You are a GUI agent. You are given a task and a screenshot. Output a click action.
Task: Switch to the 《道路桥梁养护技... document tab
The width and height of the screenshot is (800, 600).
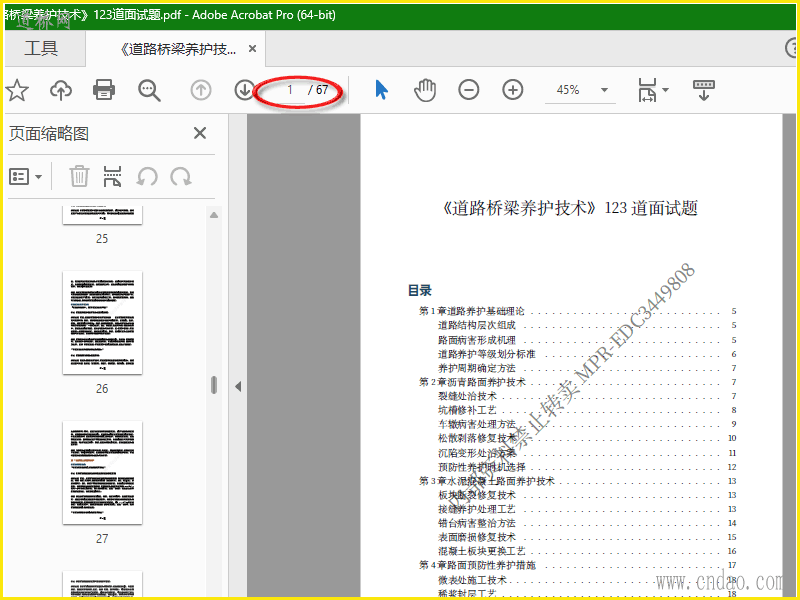[x=178, y=49]
